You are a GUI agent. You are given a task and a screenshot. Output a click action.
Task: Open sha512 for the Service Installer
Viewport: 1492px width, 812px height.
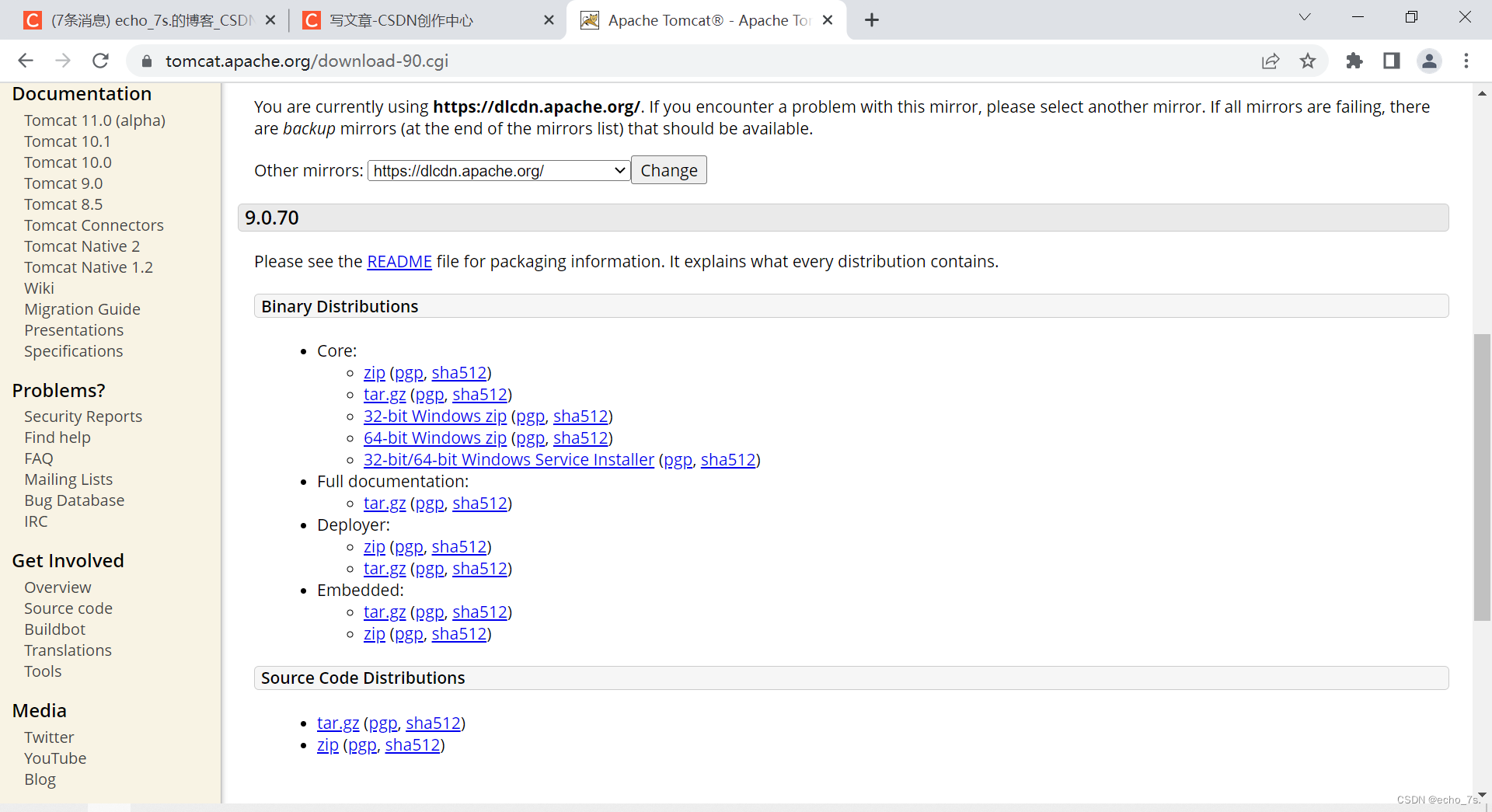click(x=728, y=460)
